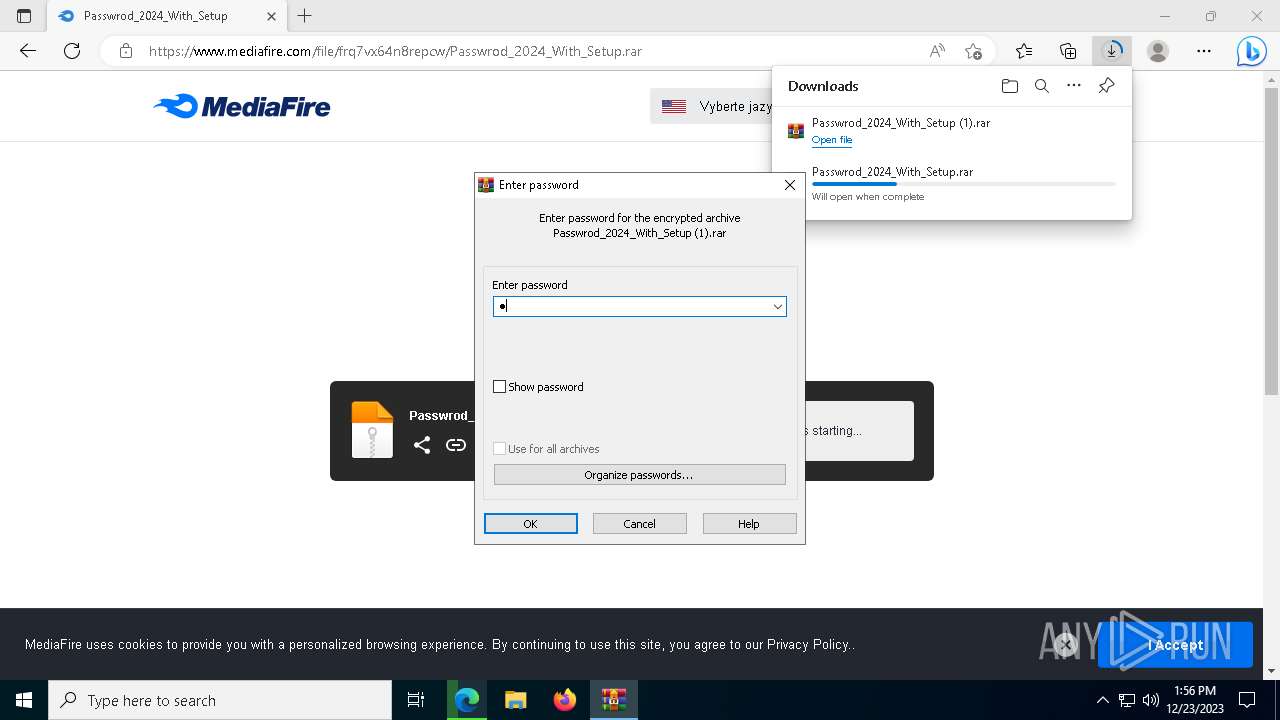Open Task View on the taskbar
The width and height of the screenshot is (1280, 720).
[x=416, y=700]
